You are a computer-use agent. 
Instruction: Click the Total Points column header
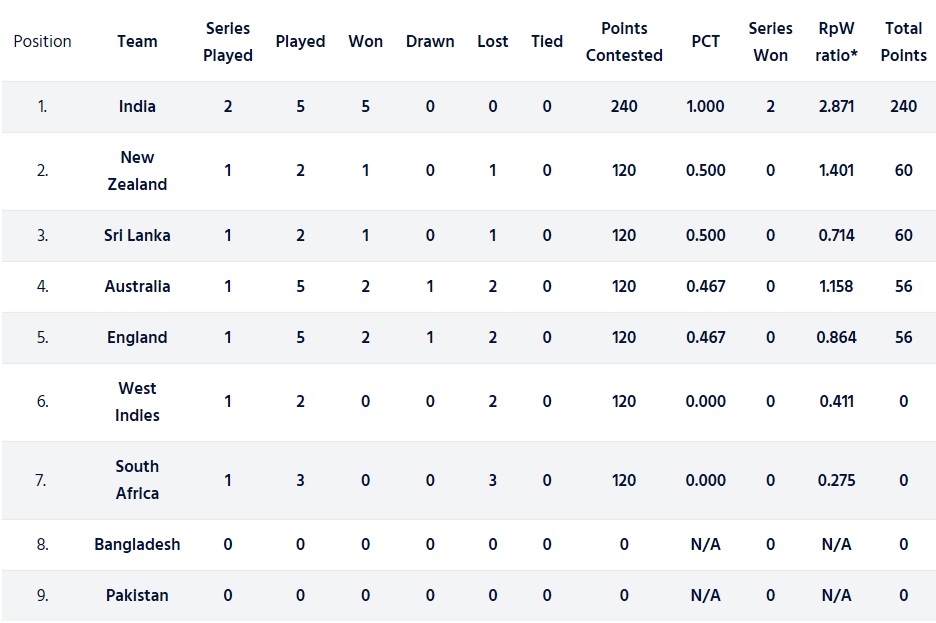coord(903,42)
